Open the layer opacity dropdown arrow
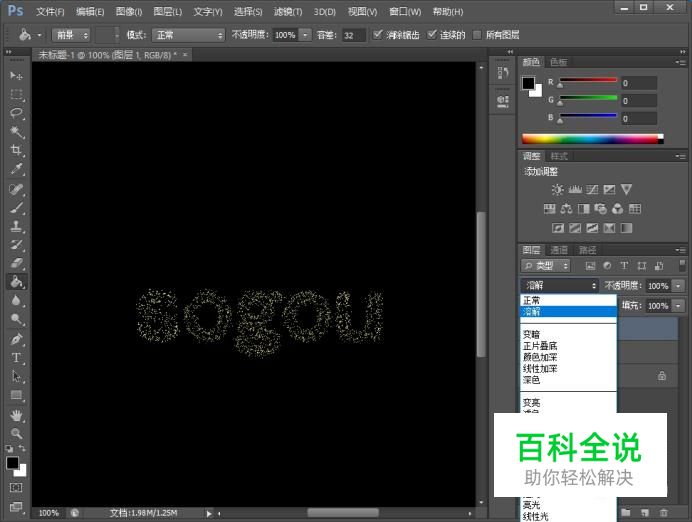Viewport: 692px width, 522px height. (678, 285)
